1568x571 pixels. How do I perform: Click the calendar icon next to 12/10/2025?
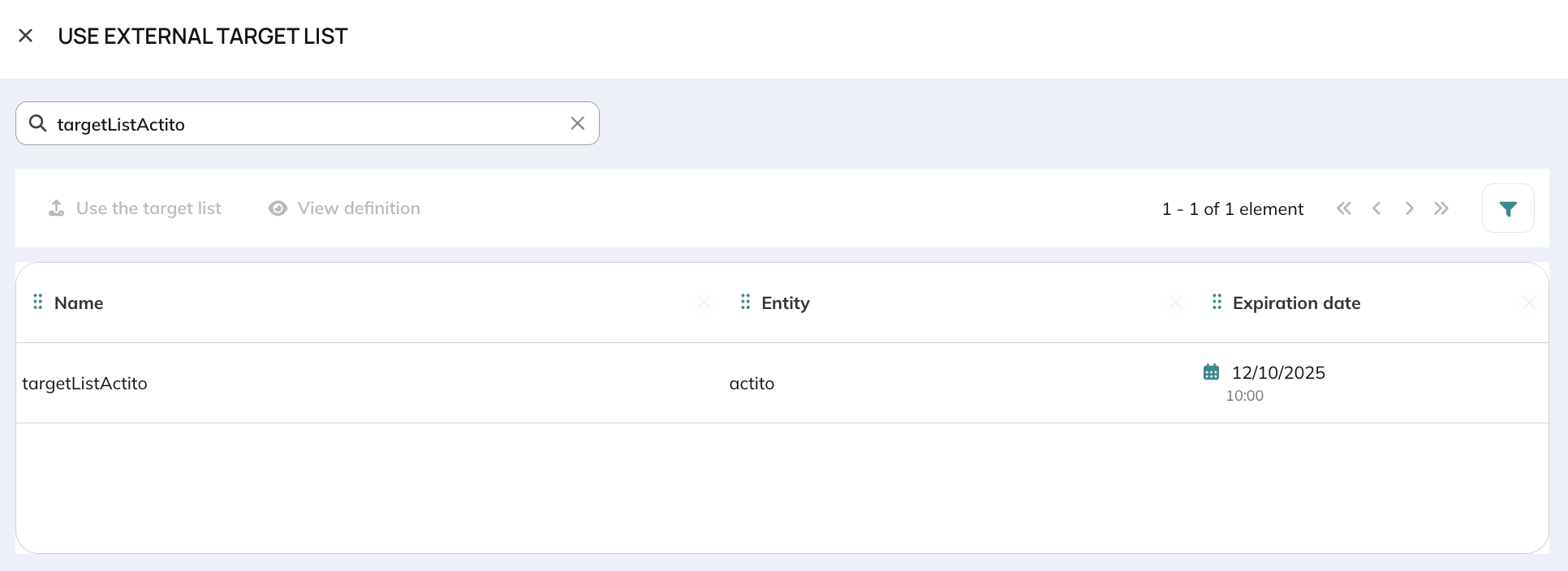(x=1211, y=372)
